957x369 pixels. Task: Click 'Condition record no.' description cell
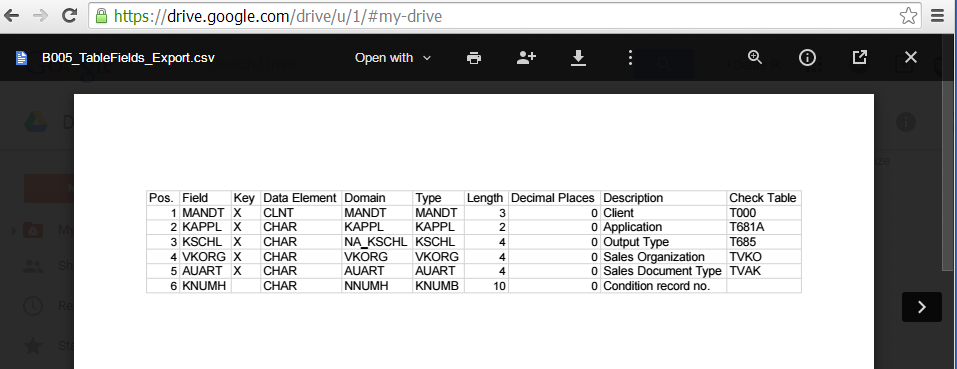tap(663, 286)
